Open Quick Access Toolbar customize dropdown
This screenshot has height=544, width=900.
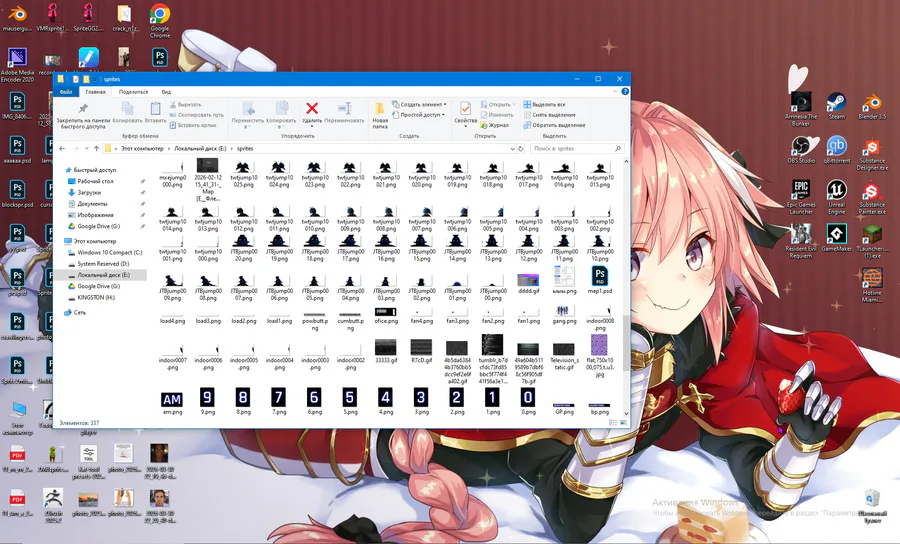pyautogui.click(x=96, y=79)
